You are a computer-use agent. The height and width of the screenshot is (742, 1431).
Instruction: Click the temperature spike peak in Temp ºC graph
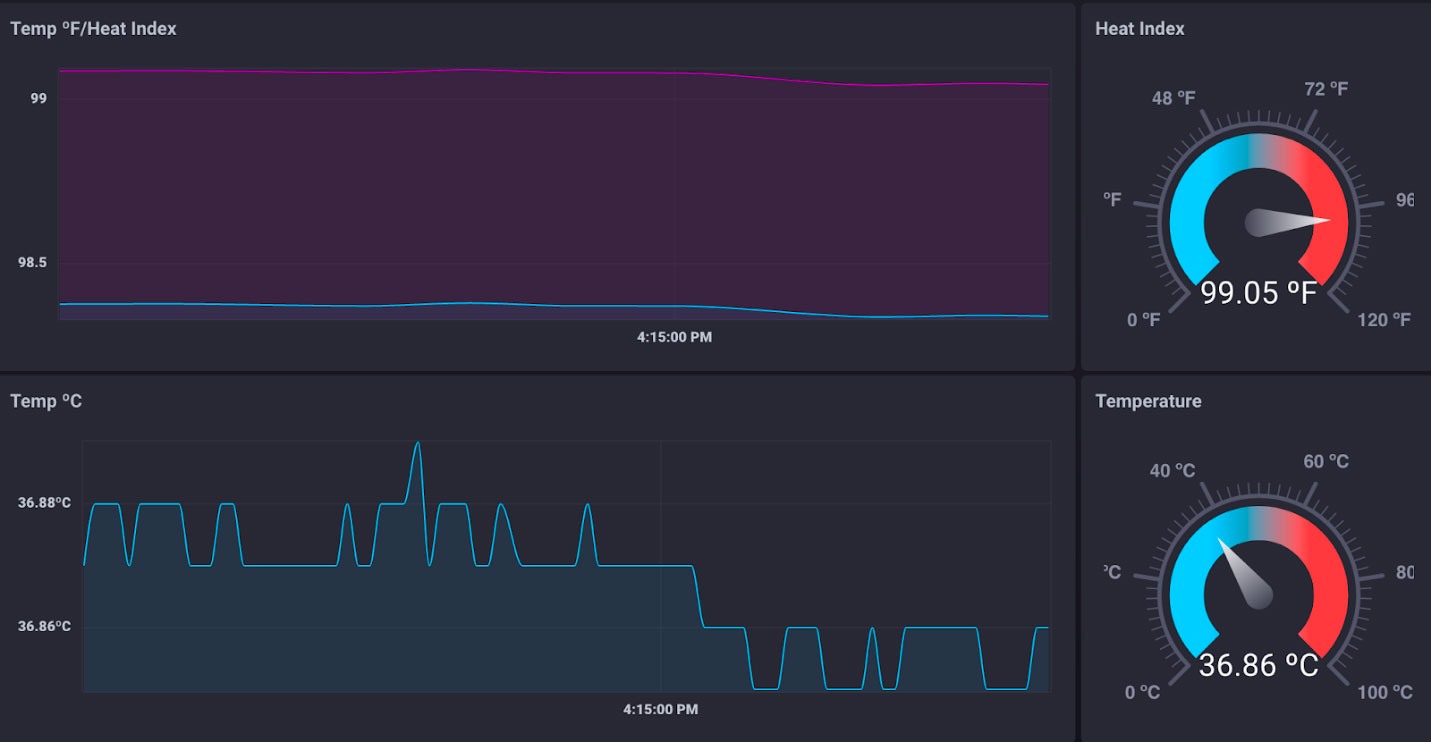click(x=419, y=441)
